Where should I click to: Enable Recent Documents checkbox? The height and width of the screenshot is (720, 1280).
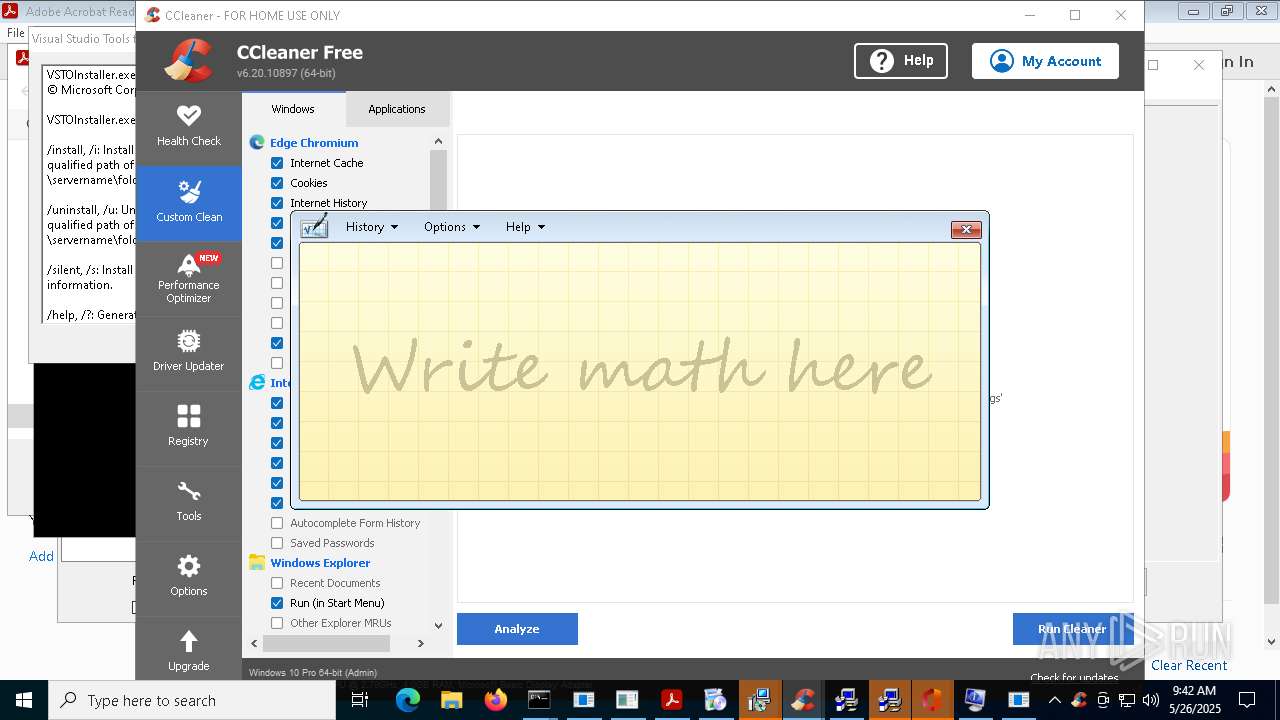pyautogui.click(x=277, y=583)
